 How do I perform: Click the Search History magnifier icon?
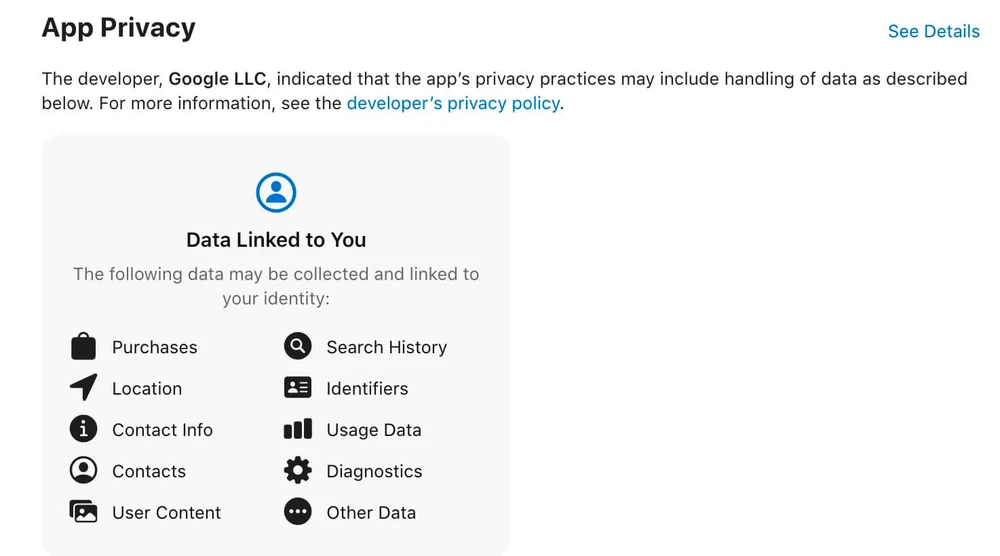point(298,347)
